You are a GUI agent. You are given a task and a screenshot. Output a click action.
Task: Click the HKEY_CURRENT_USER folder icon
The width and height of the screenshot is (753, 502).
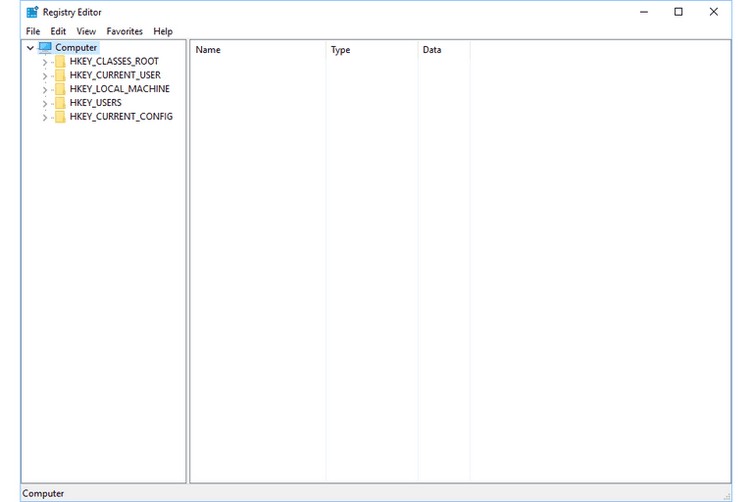coord(60,75)
